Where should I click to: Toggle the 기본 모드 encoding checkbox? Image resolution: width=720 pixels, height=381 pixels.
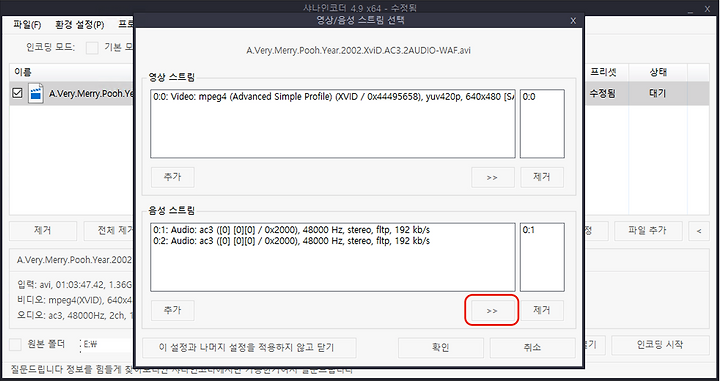coord(92,47)
